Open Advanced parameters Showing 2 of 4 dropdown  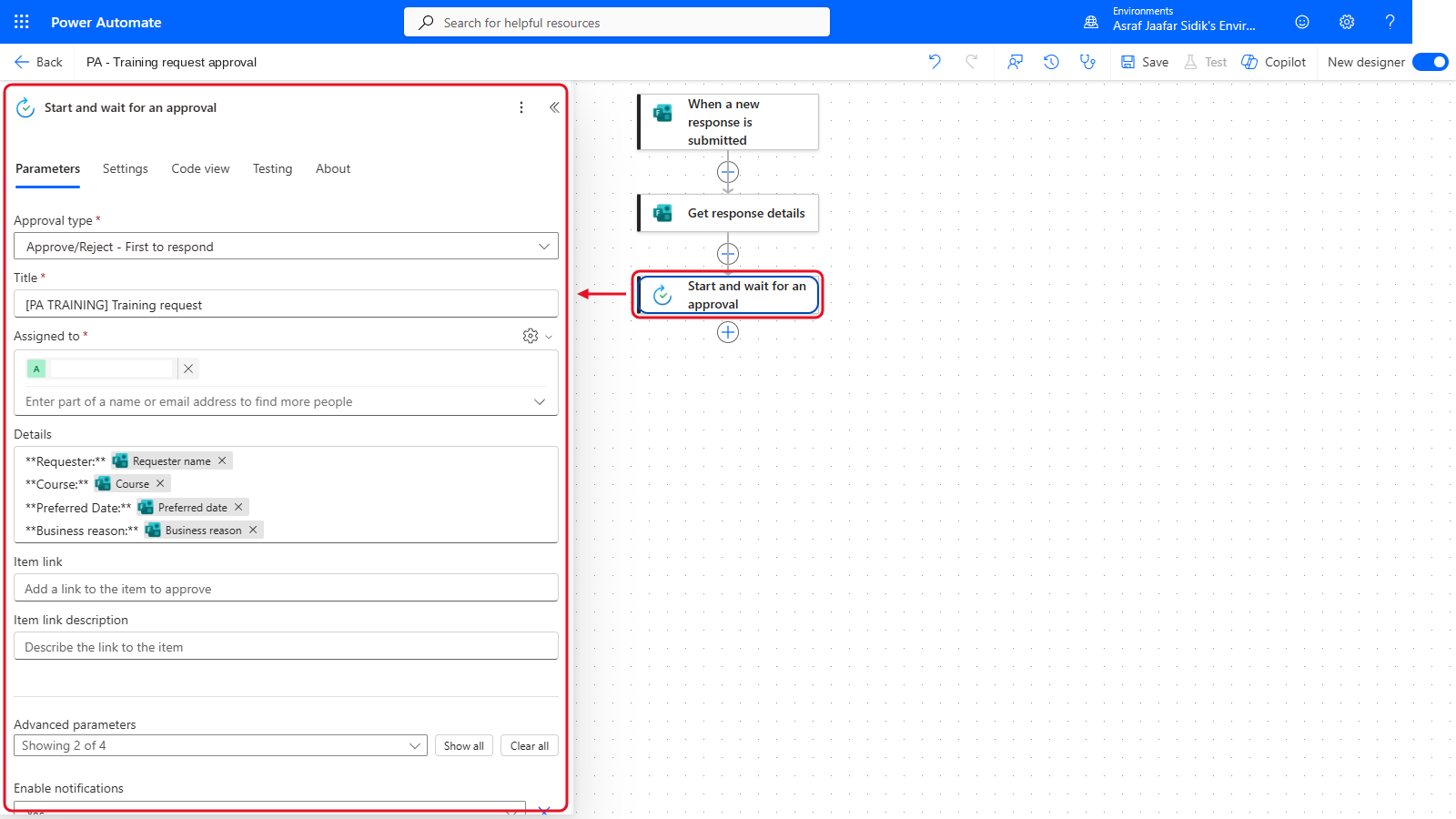221,745
